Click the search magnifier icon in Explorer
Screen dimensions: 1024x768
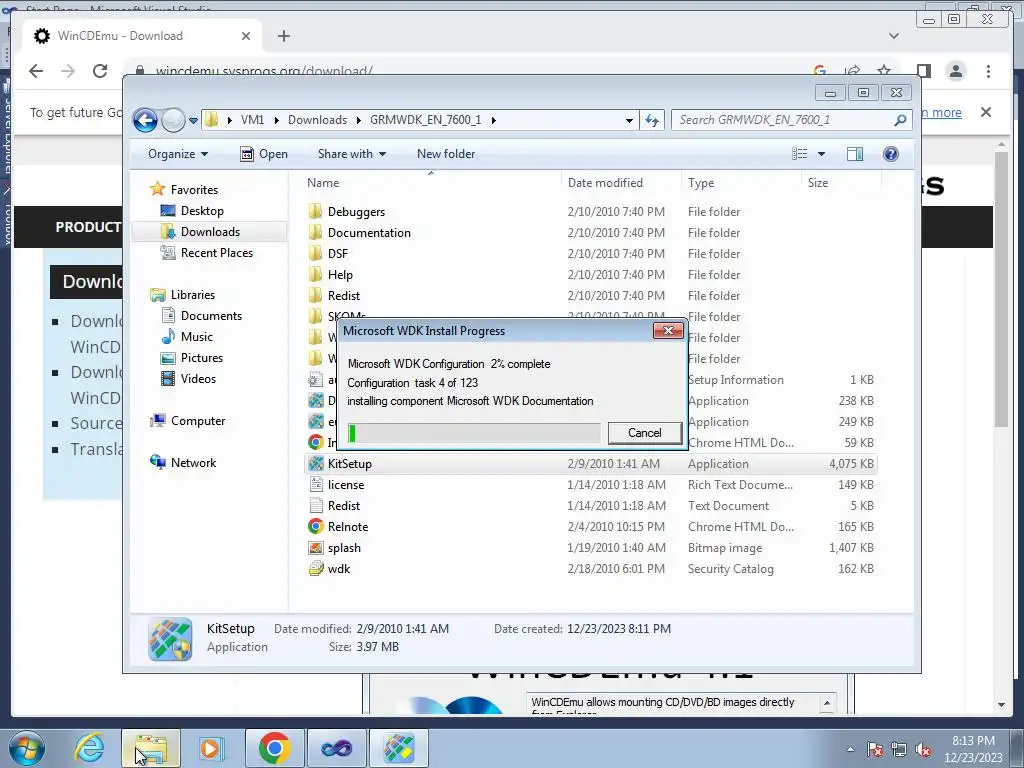pos(900,120)
